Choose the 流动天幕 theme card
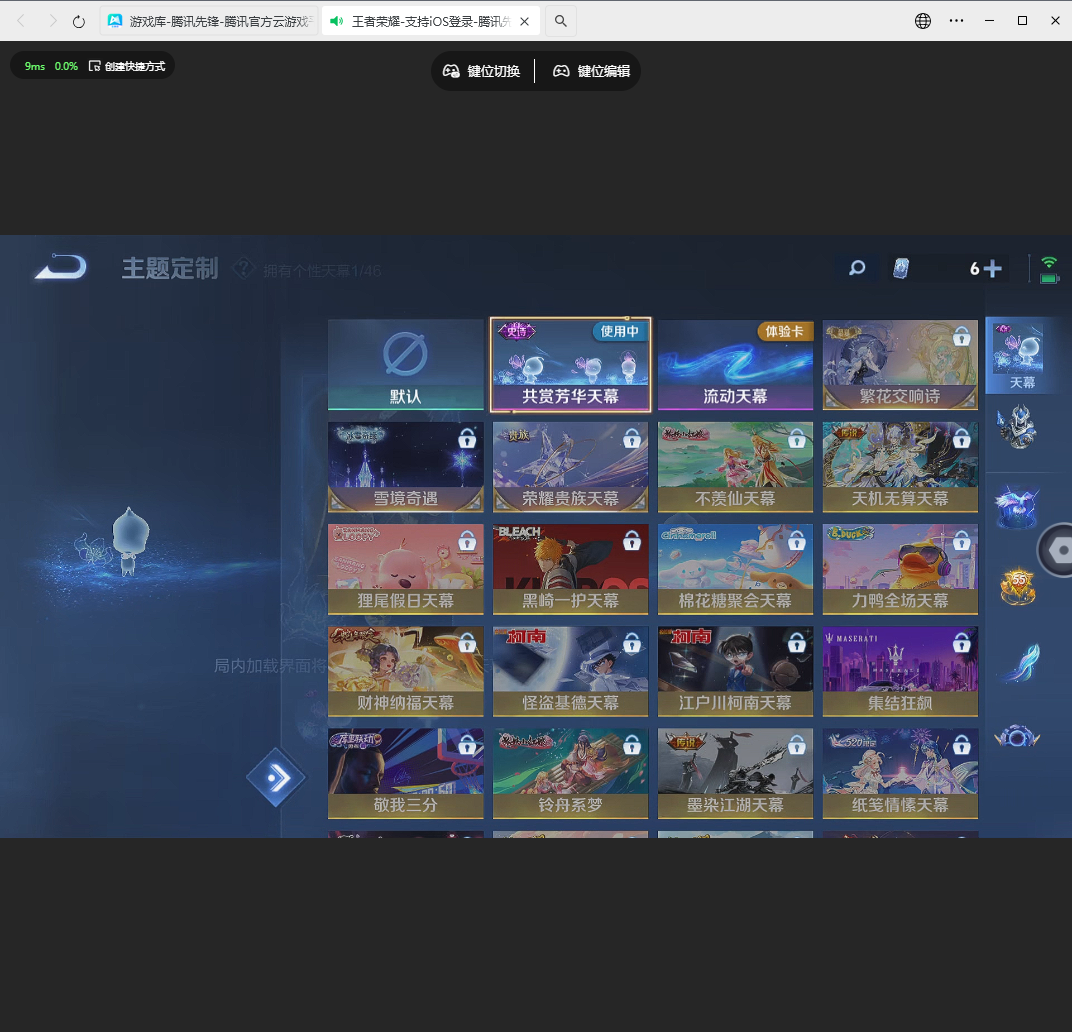This screenshot has width=1072, height=1032. (735, 365)
